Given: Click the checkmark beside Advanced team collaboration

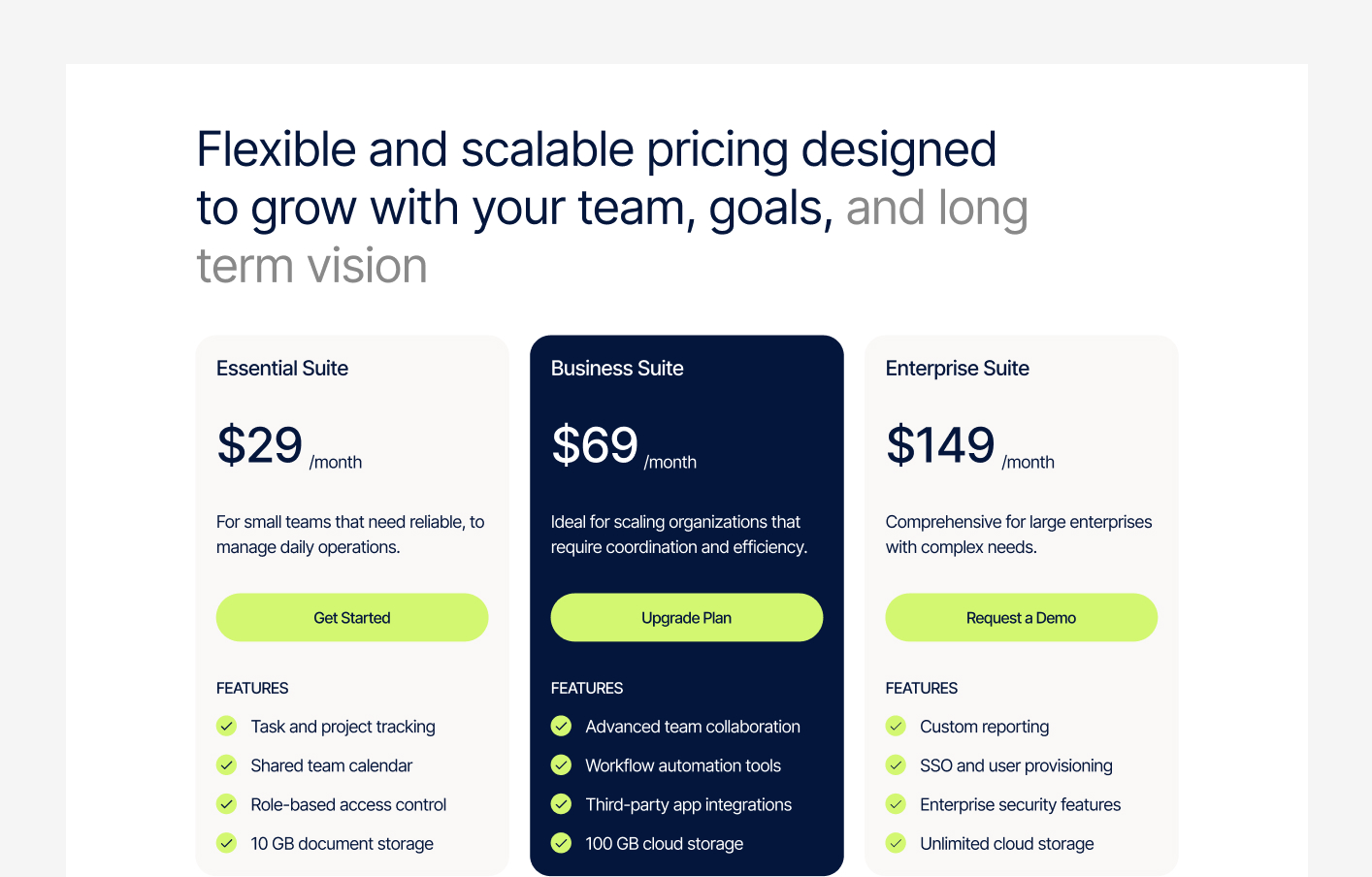Looking at the screenshot, I should click(561, 726).
